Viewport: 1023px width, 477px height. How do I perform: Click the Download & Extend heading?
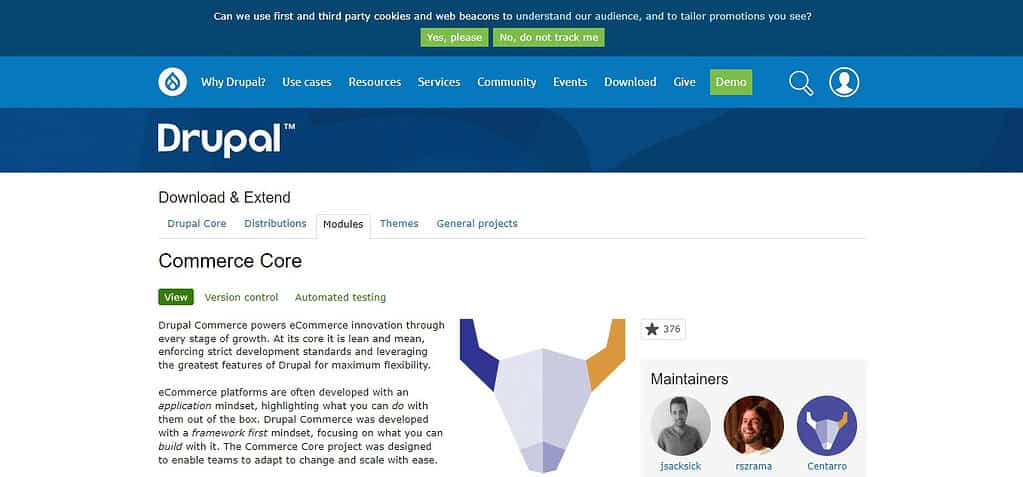pyautogui.click(x=224, y=198)
